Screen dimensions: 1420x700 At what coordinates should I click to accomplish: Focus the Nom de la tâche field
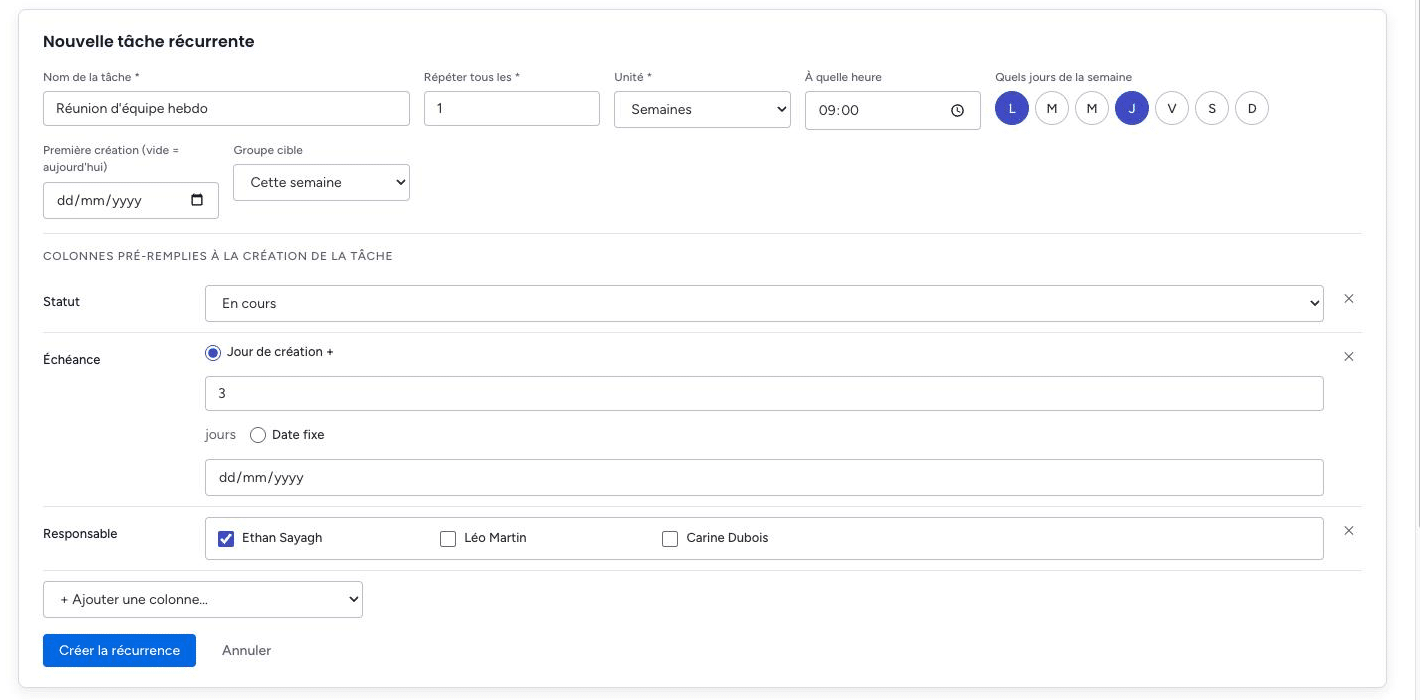pos(226,109)
